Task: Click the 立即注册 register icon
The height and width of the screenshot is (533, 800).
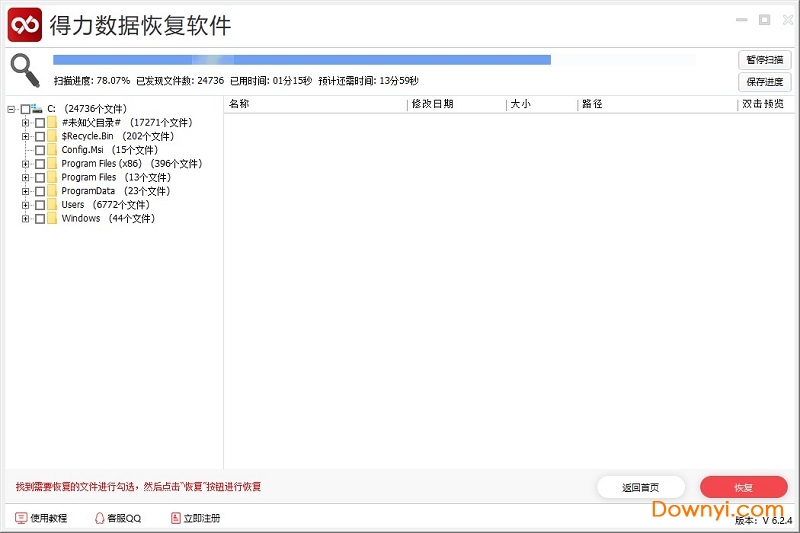Action: click(x=175, y=518)
